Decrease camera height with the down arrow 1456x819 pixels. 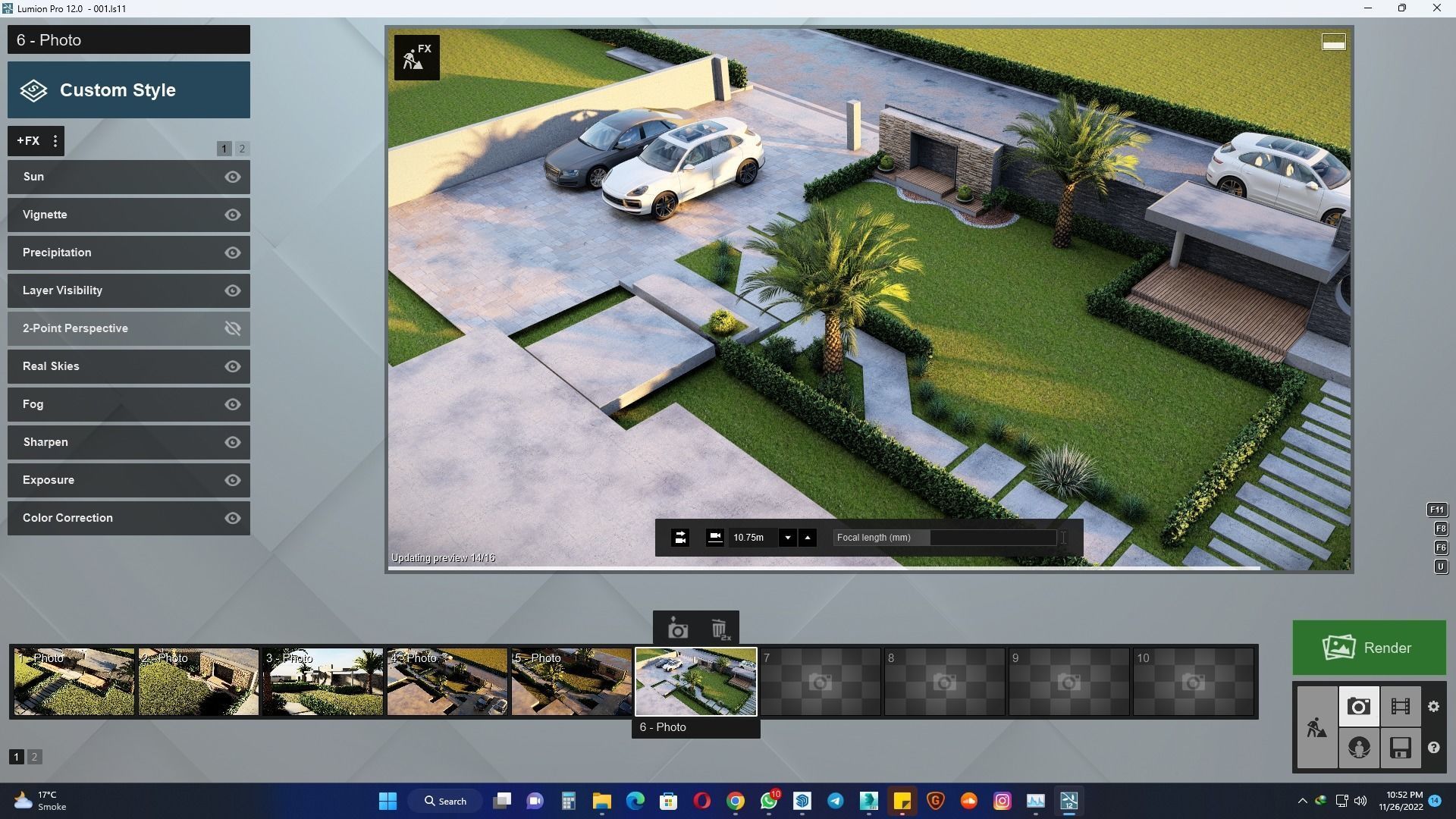tap(788, 538)
